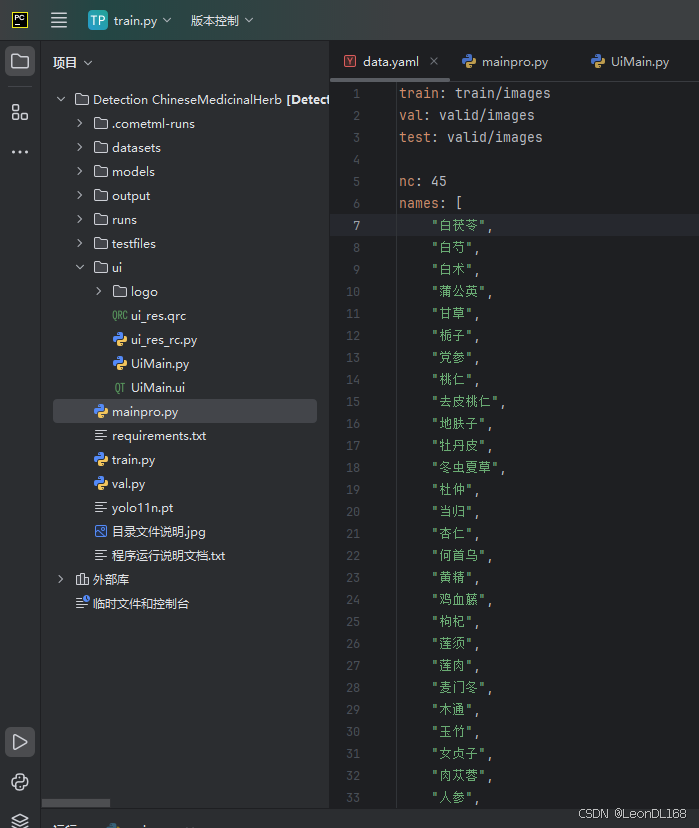Click the TP project badge icon
Image resolution: width=699 pixels, height=828 pixels.
click(x=98, y=21)
